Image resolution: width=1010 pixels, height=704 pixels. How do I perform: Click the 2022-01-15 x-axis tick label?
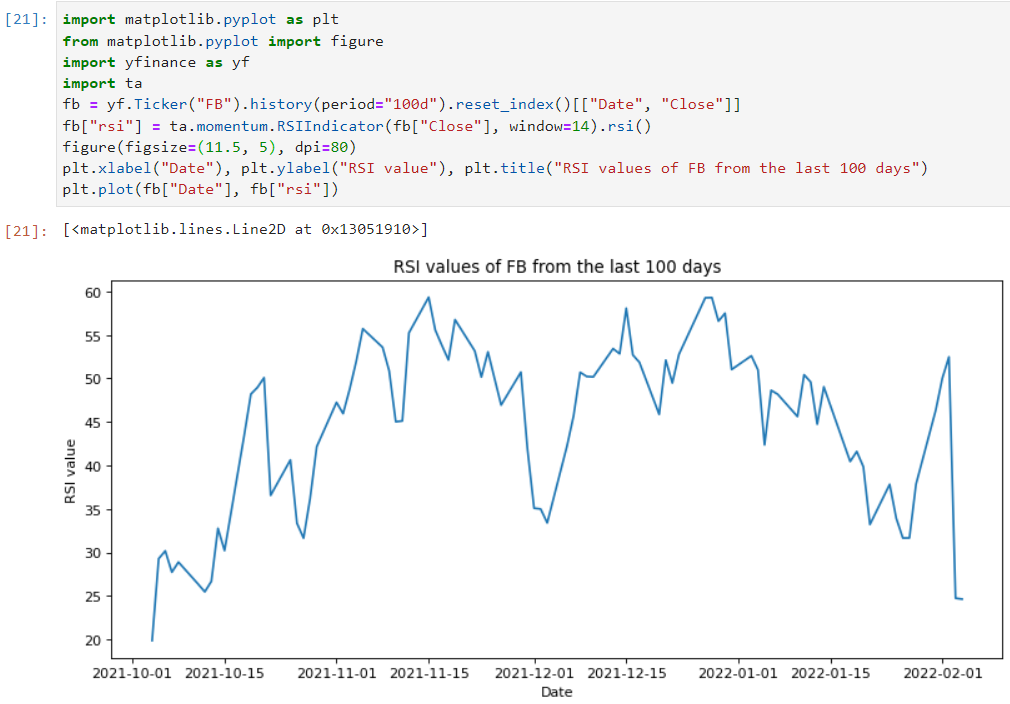click(831, 673)
